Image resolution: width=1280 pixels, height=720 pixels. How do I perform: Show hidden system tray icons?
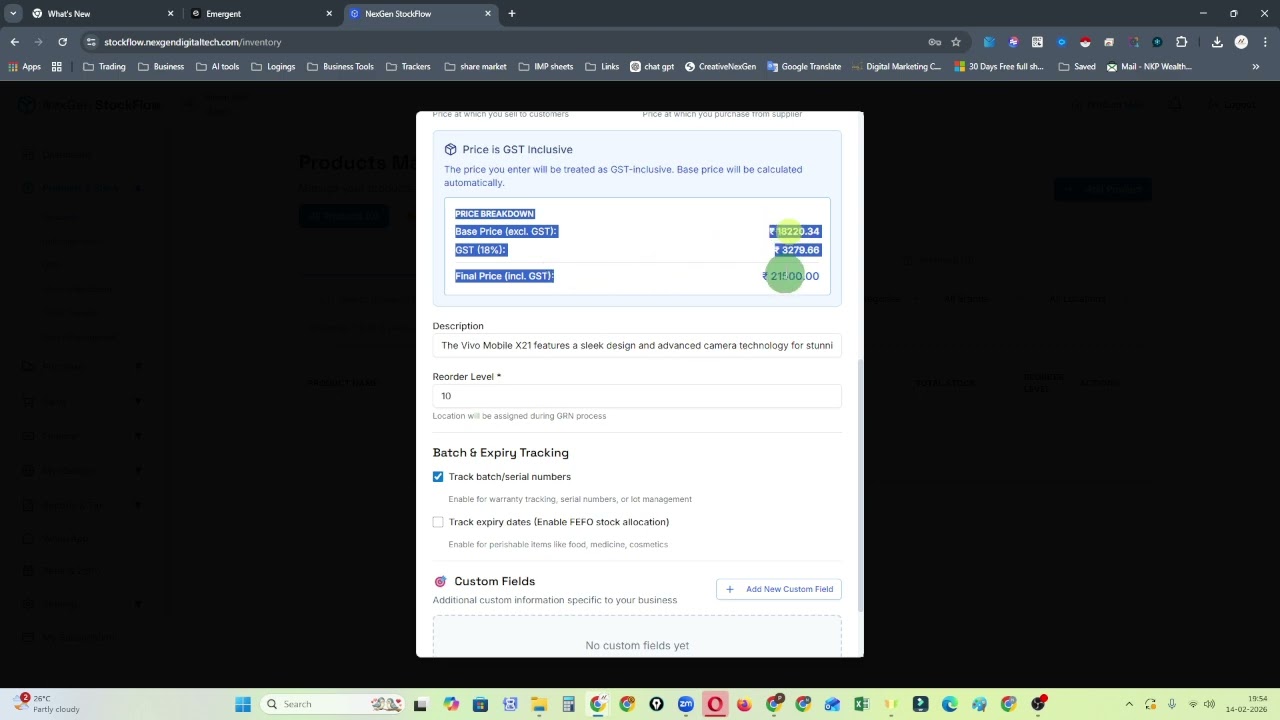[x=1129, y=704]
